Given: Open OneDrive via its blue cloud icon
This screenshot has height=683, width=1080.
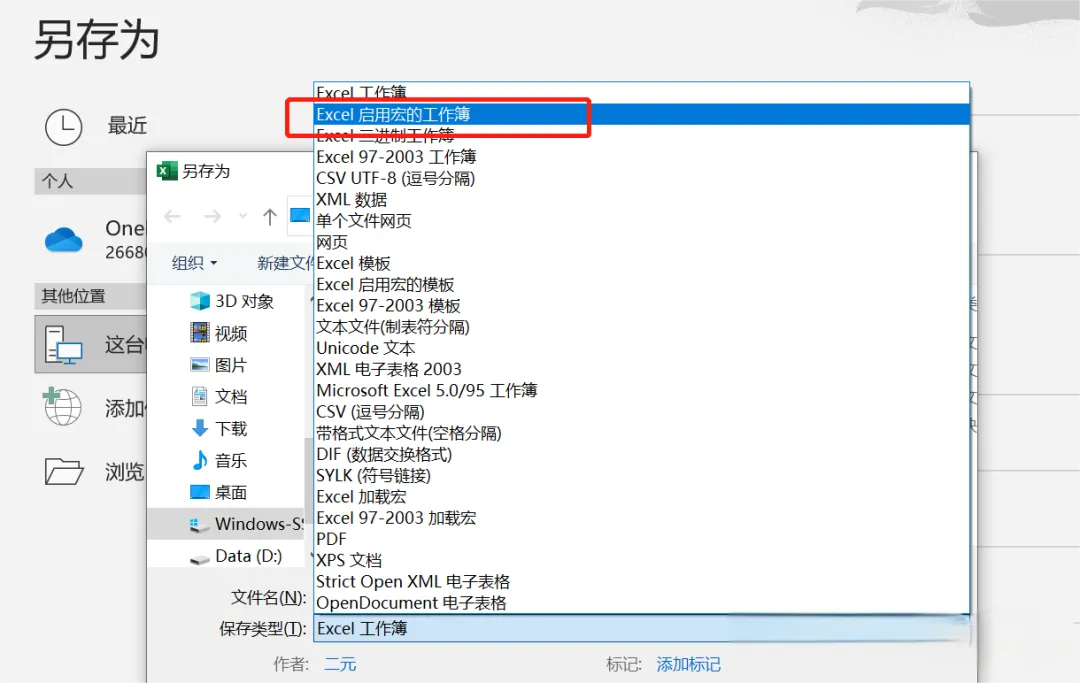Looking at the screenshot, I should click(63, 240).
